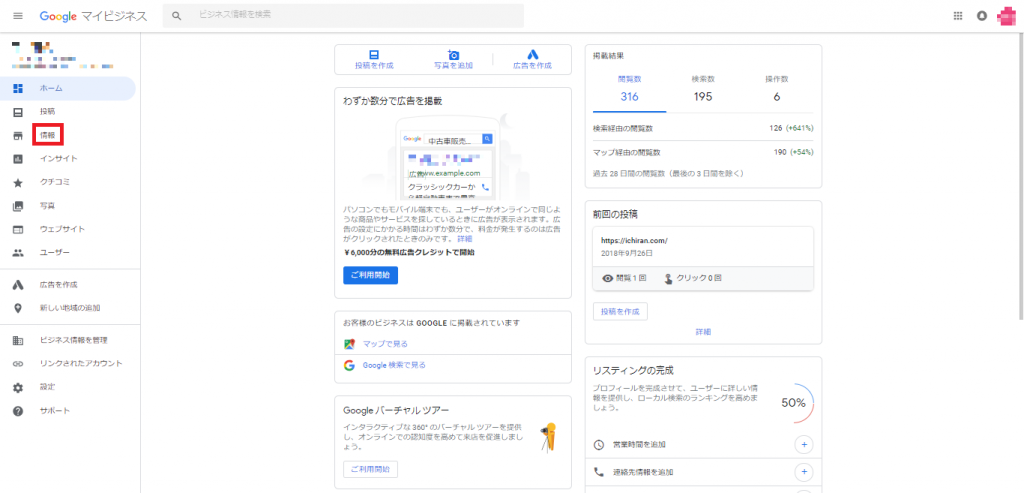
Task: Click the 50% profile completion progress circle
Action: (x=795, y=402)
